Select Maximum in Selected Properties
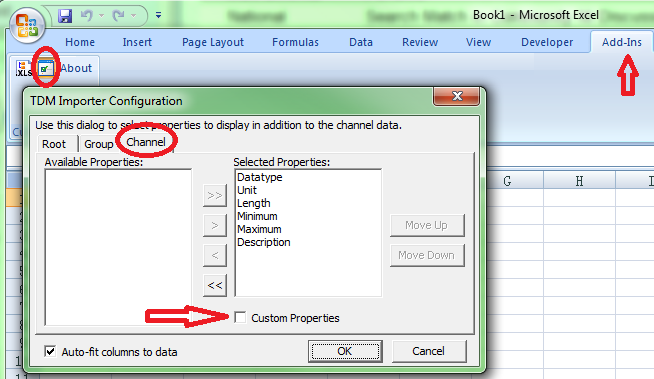654x379 pixels. pyautogui.click(x=259, y=229)
